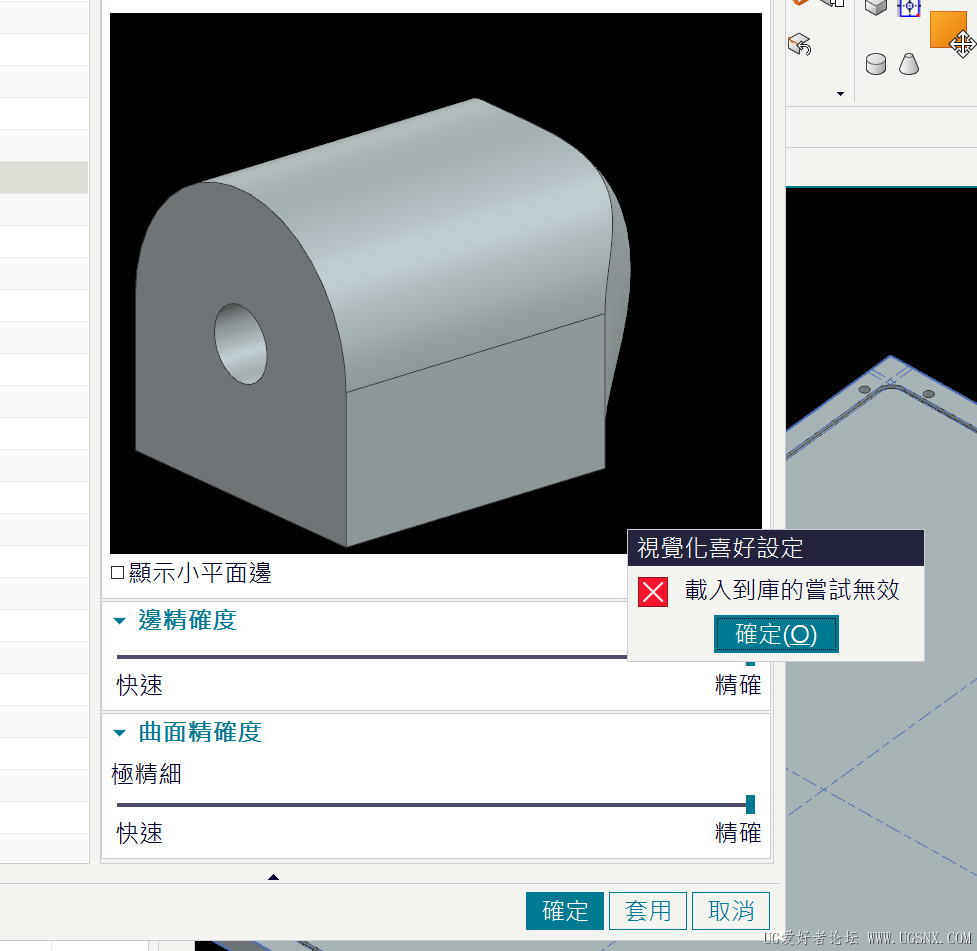Click 快速 label under 曲面精確度 slider
Screen dimensions: 977x951
point(140,833)
